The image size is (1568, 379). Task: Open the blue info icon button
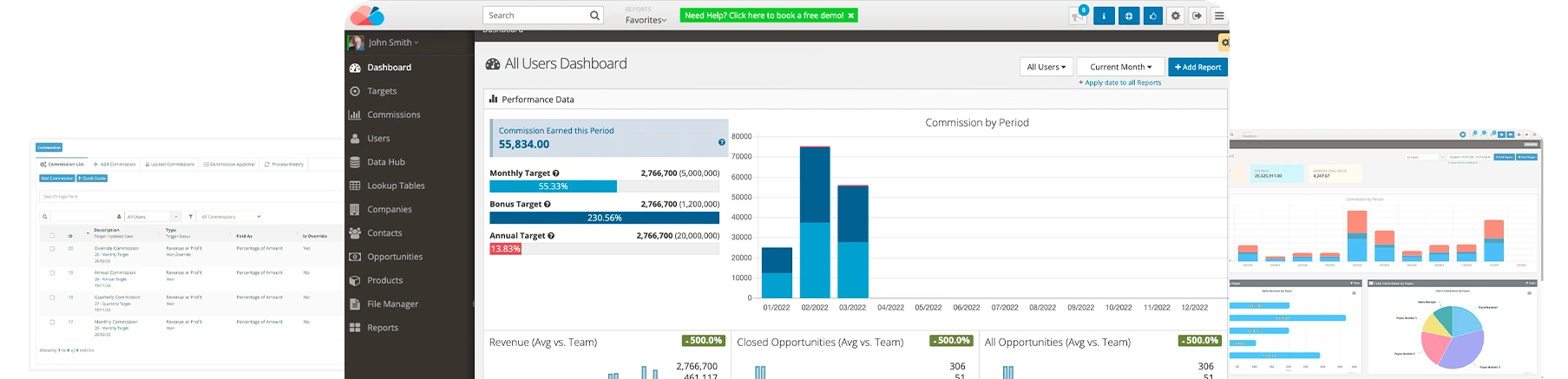click(x=1104, y=16)
